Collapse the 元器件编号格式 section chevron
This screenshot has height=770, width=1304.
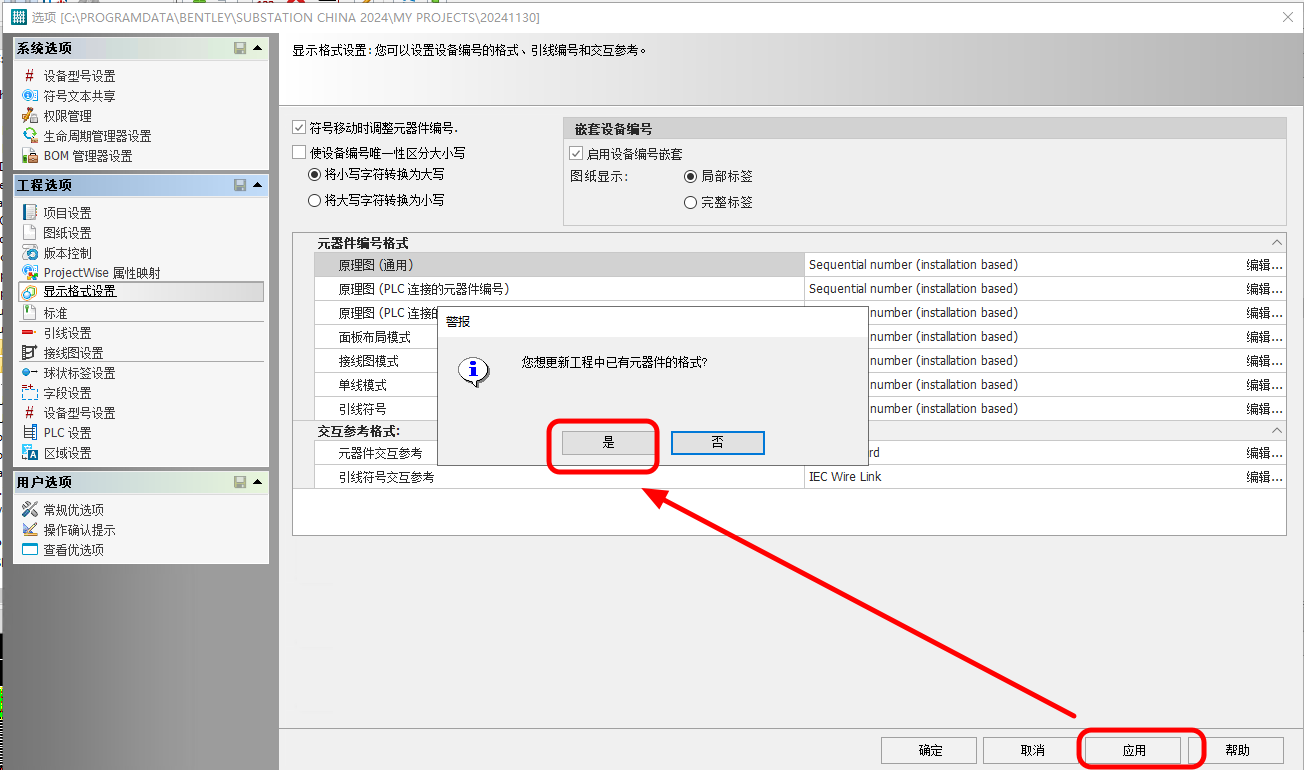coord(1277,242)
